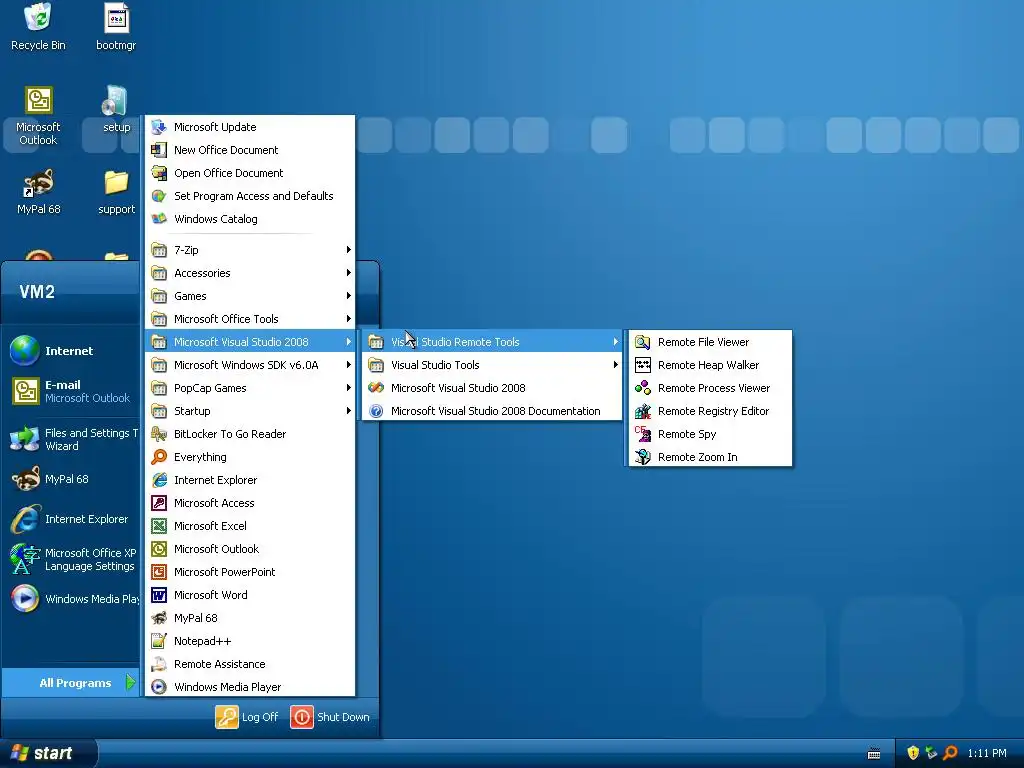Select bootmgr file on desktop

tap(116, 27)
